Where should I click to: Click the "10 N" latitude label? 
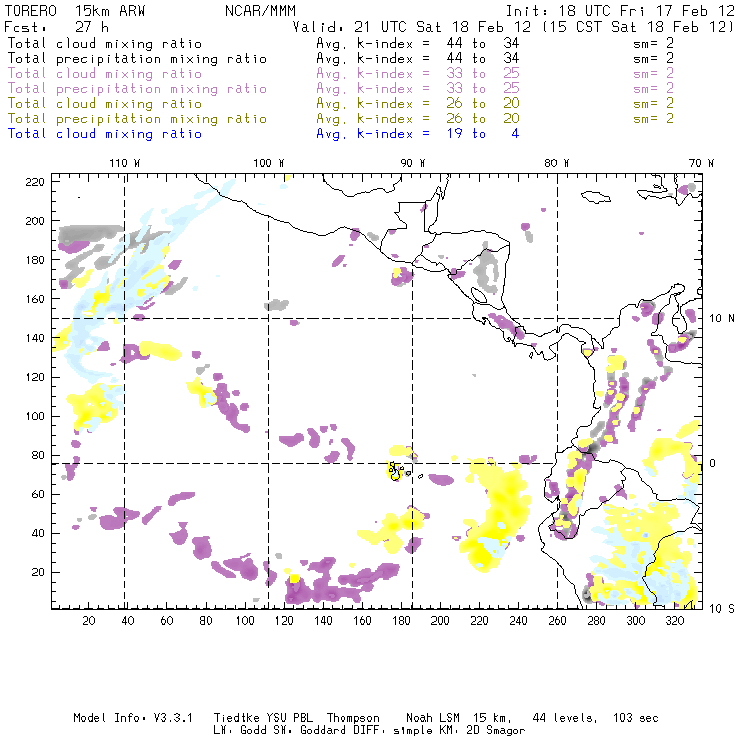pos(715,318)
